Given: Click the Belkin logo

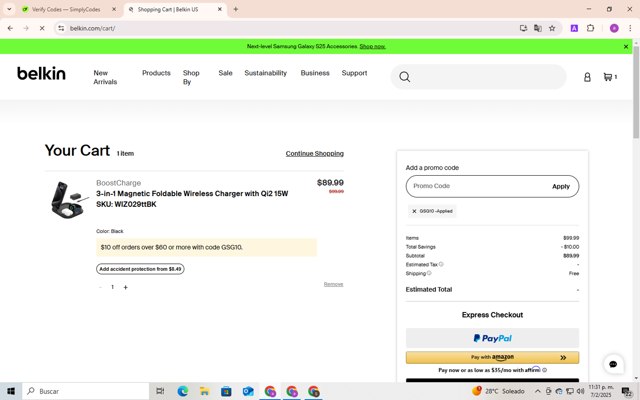Looking at the screenshot, I should [x=41, y=73].
